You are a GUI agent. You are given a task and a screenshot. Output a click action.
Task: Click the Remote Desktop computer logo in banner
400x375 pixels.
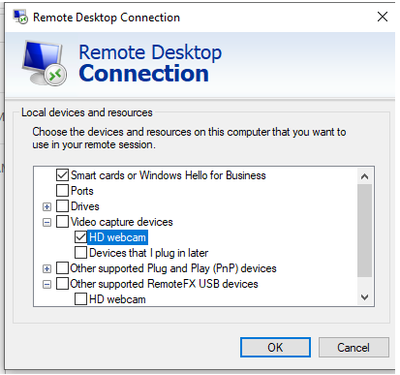(x=44, y=63)
